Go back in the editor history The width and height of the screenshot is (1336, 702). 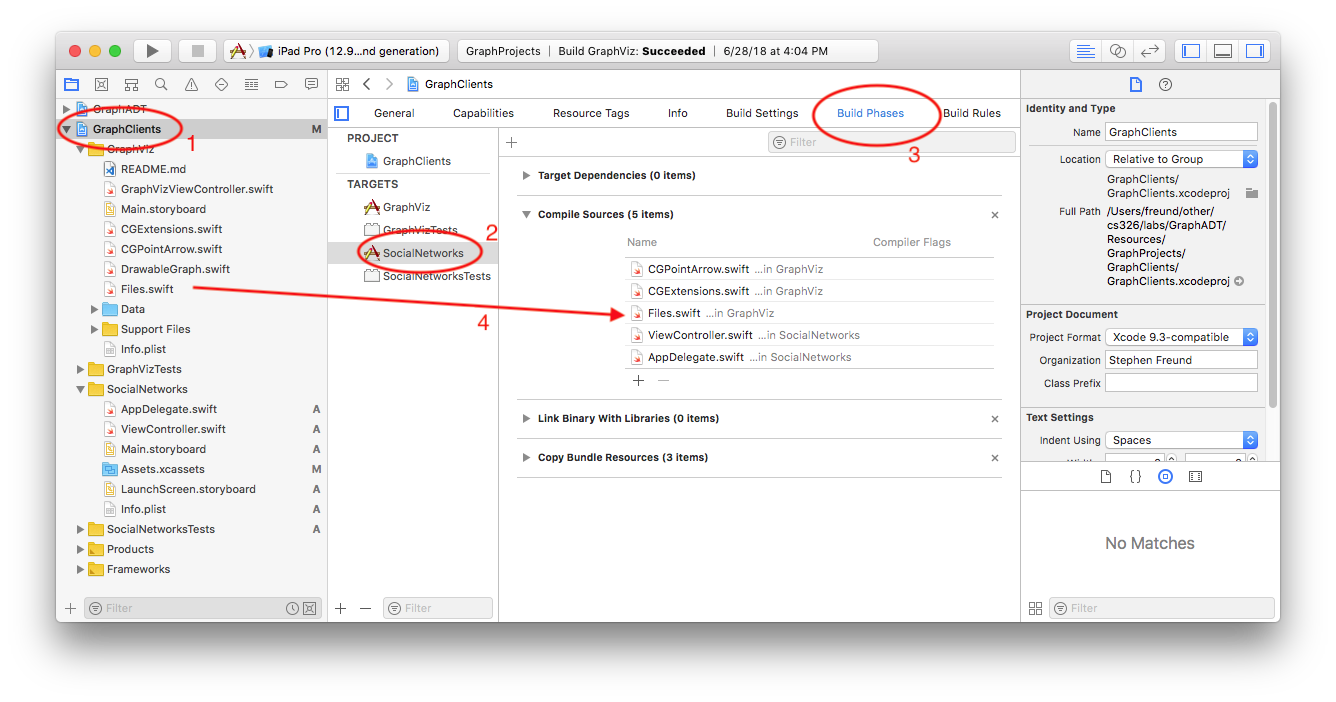367,84
